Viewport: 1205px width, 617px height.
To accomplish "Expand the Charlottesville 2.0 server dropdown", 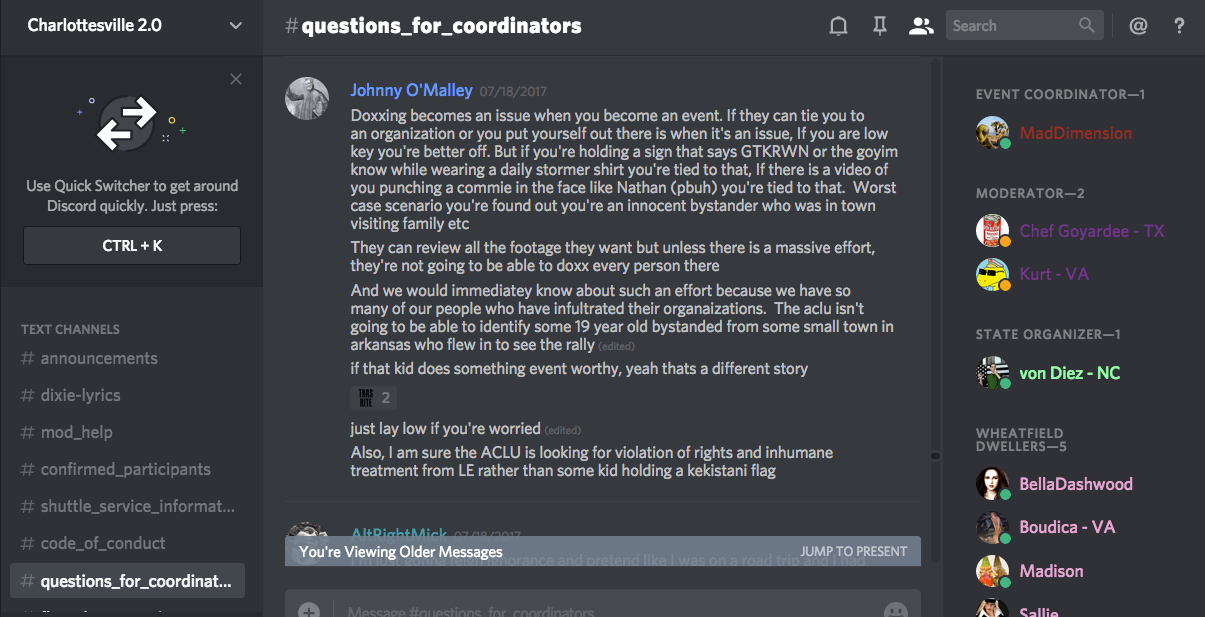I will [235, 25].
